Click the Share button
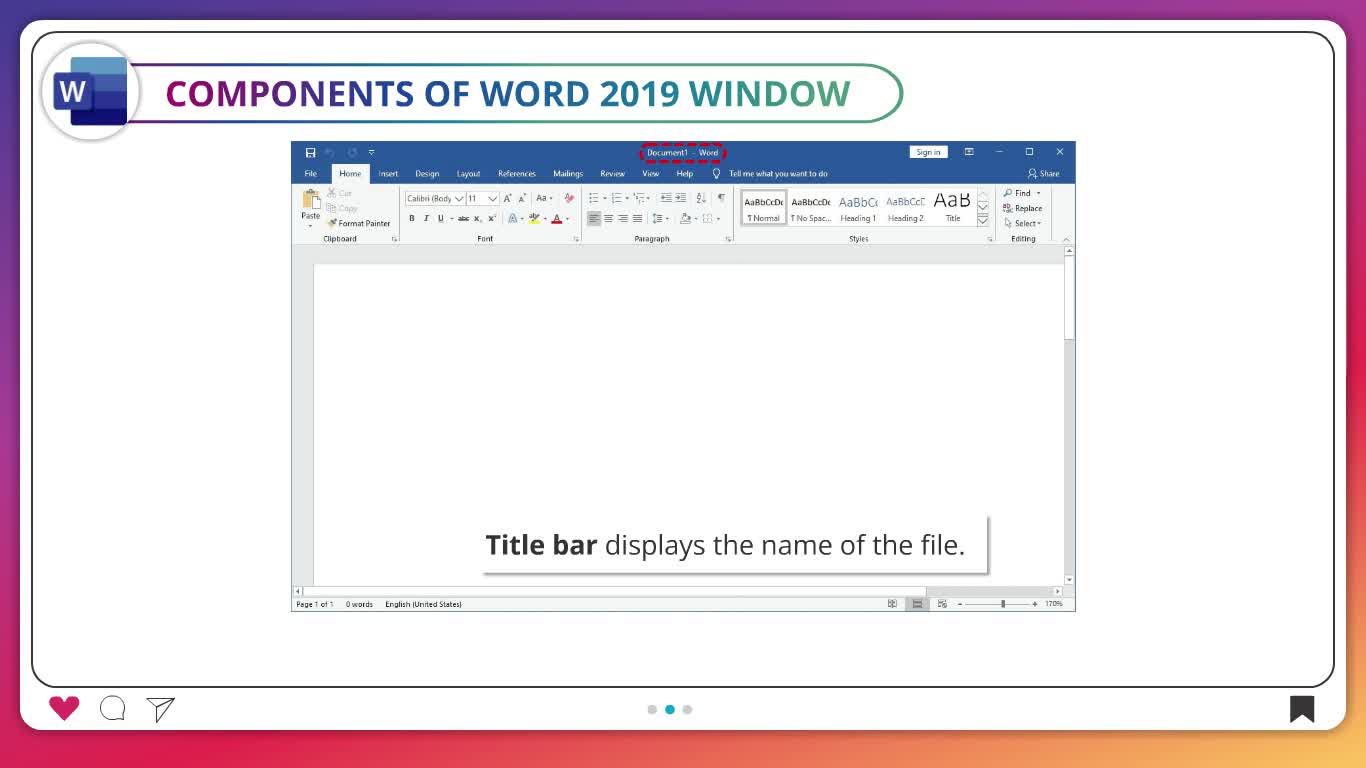Image resolution: width=1366 pixels, height=768 pixels. point(1043,174)
